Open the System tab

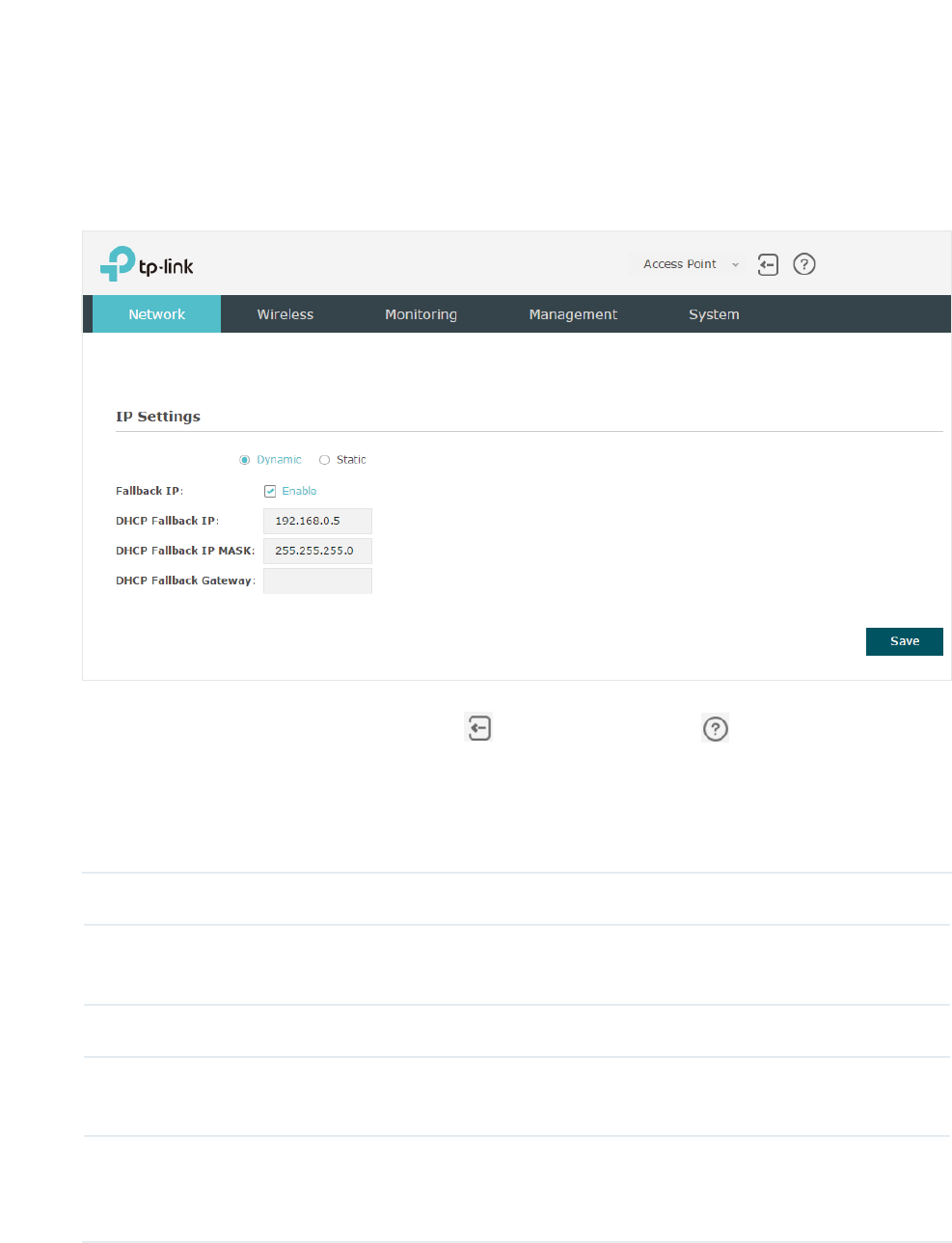714,314
